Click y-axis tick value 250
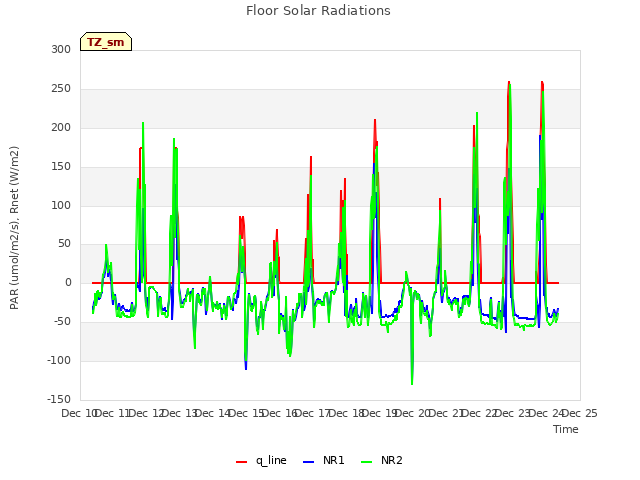Viewport: 640px width, 480px height. pyautogui.click(x=61, y=88)
